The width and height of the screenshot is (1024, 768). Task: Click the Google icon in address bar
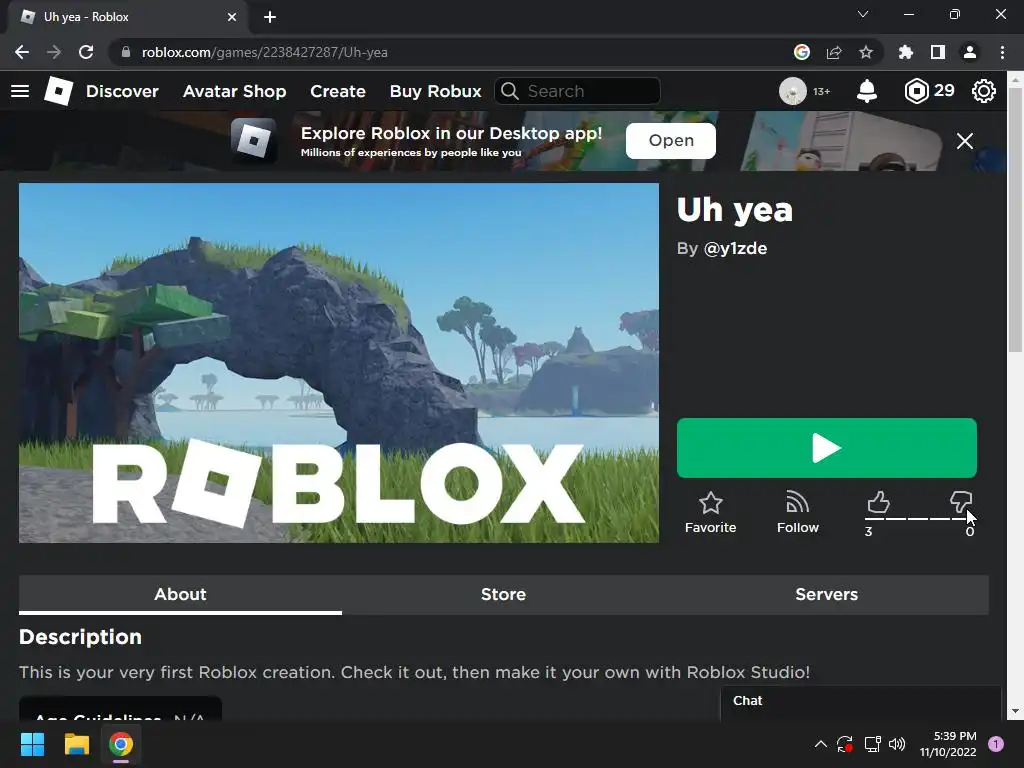802,52
